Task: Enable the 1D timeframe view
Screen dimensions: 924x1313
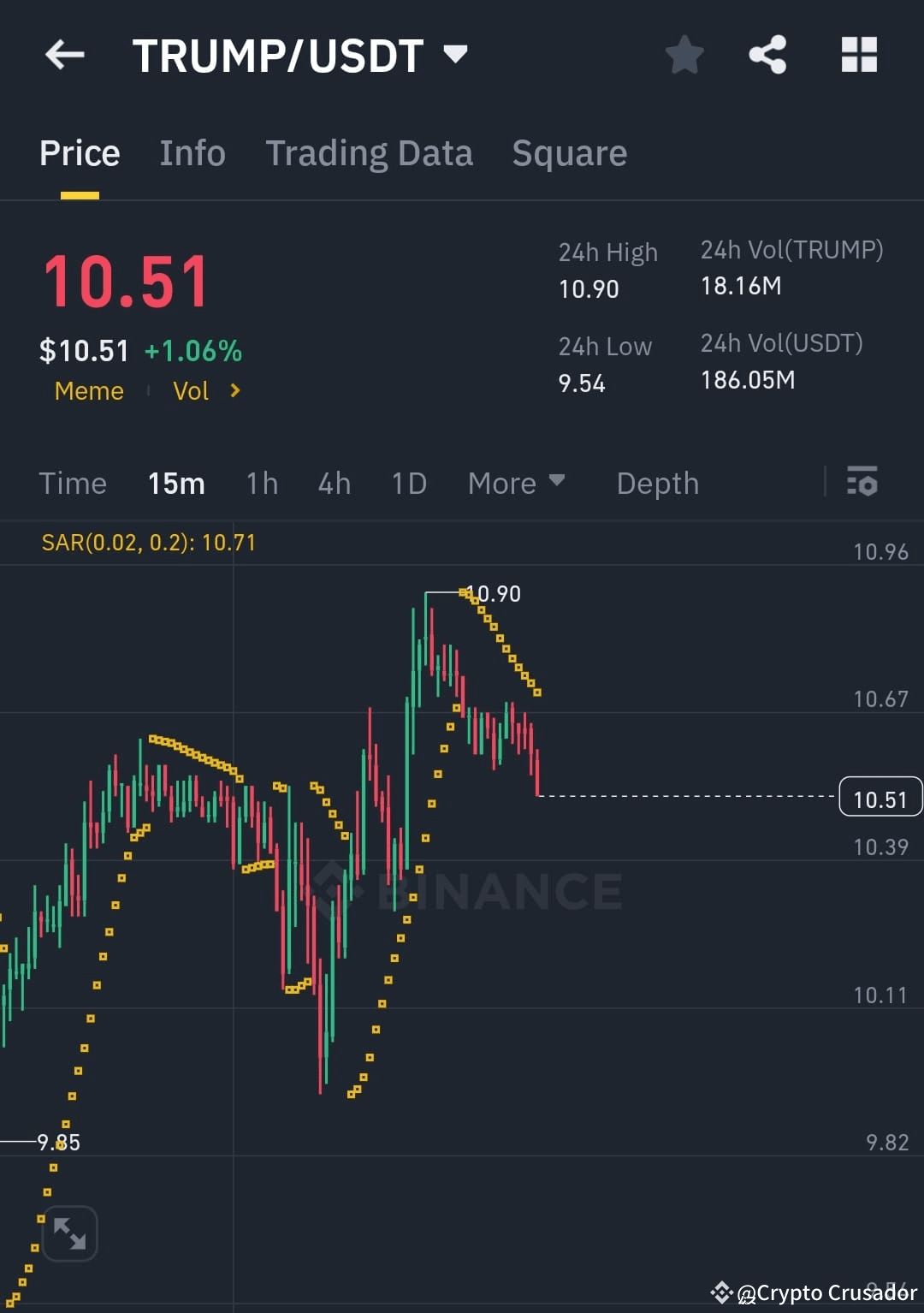Action: click(408, 483)
